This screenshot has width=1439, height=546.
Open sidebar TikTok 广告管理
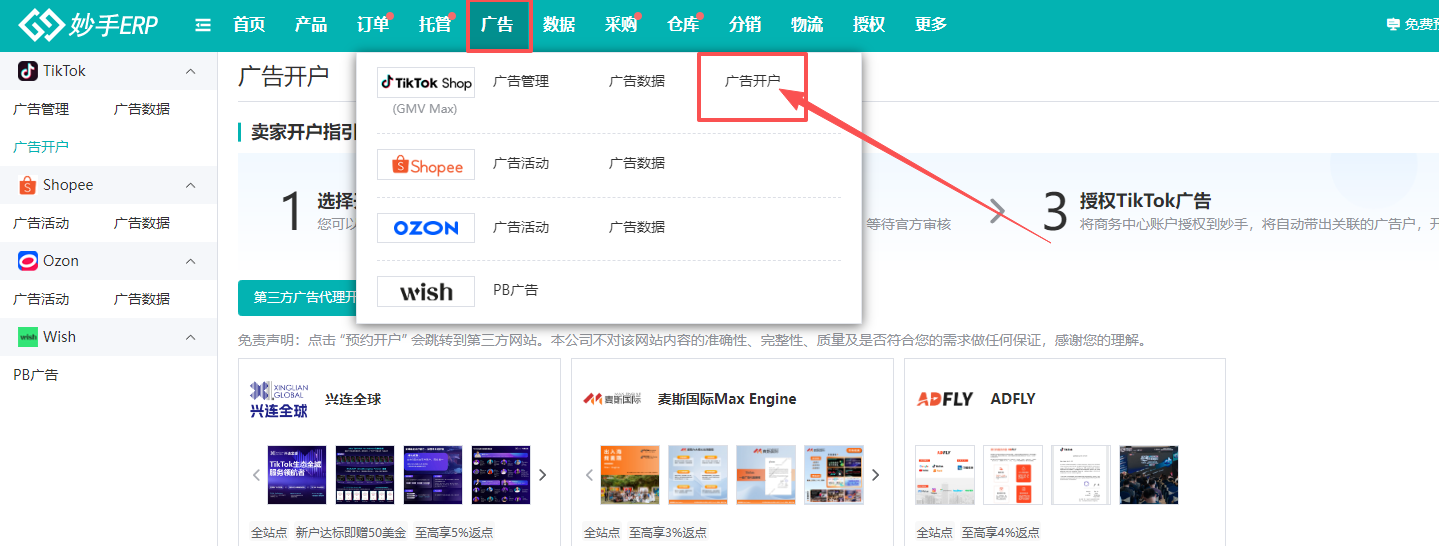[41, 109]
